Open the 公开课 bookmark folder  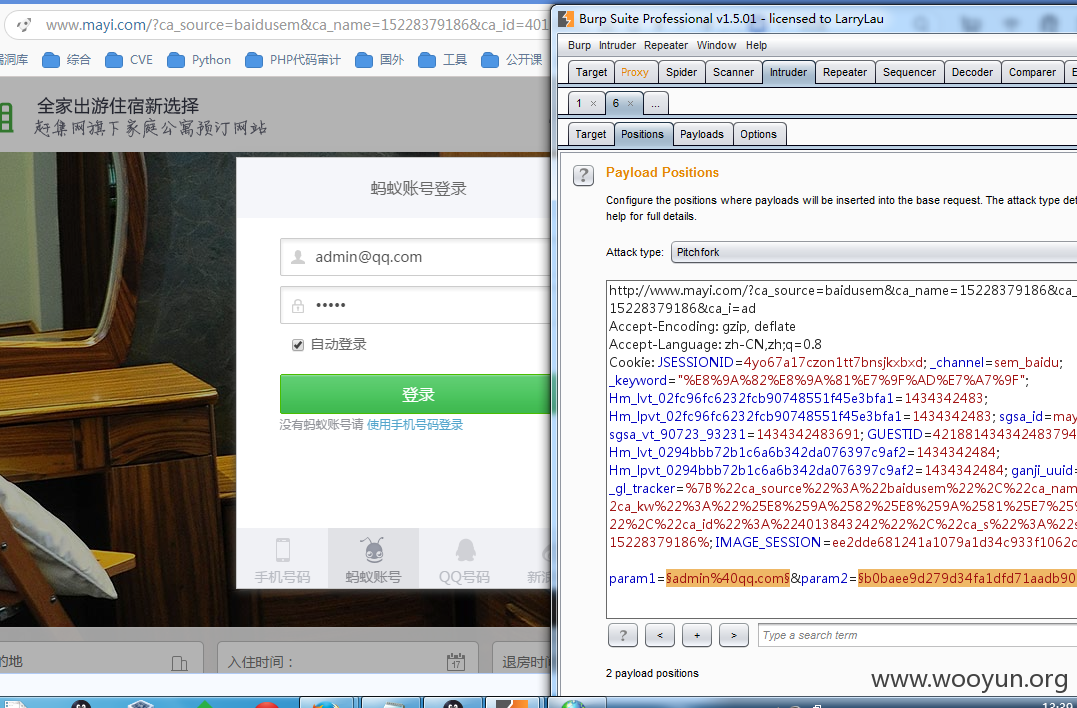coord(512,60)
